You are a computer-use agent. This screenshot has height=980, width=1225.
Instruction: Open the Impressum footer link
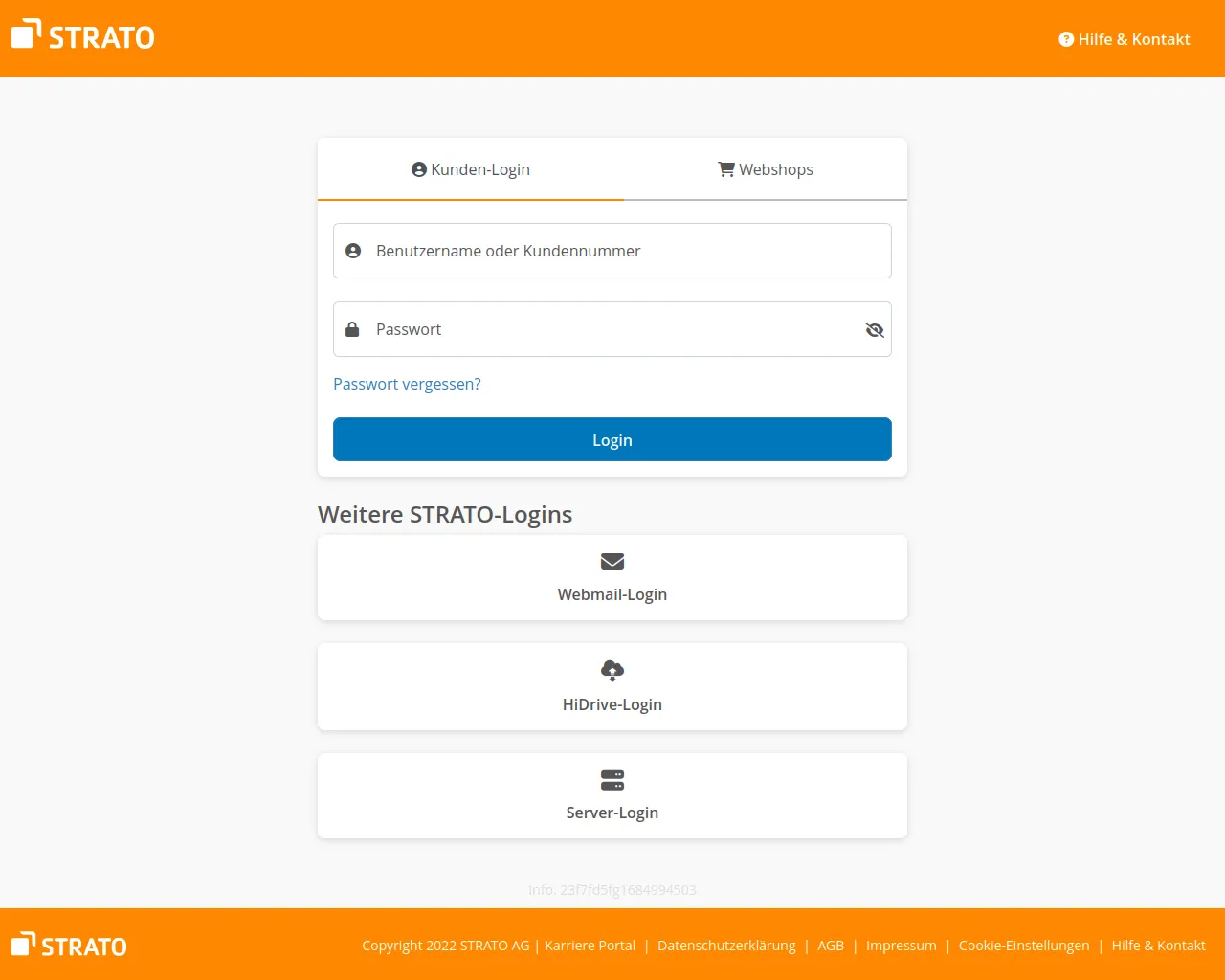coord(902,946)
